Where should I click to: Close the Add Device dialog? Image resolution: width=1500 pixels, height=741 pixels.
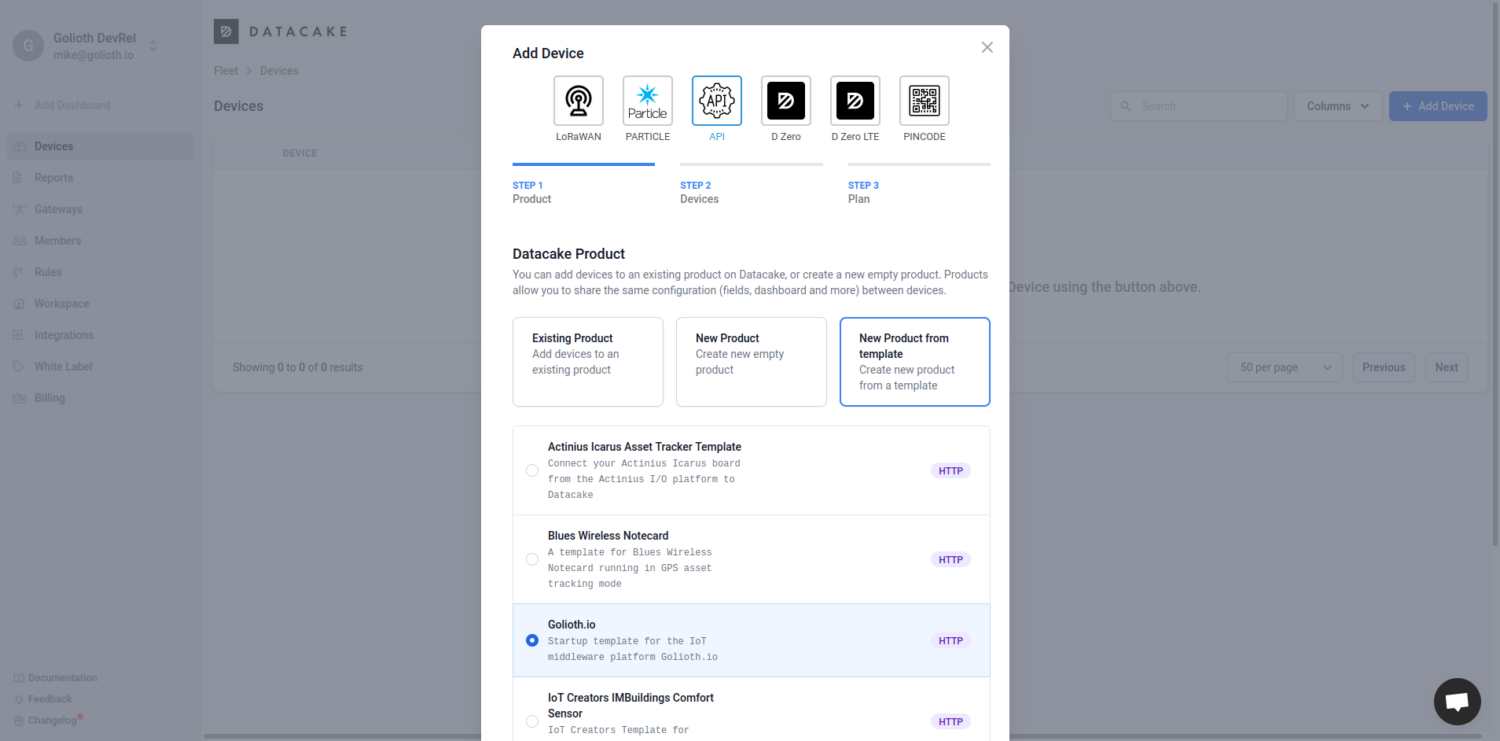[x=987, y=47]
